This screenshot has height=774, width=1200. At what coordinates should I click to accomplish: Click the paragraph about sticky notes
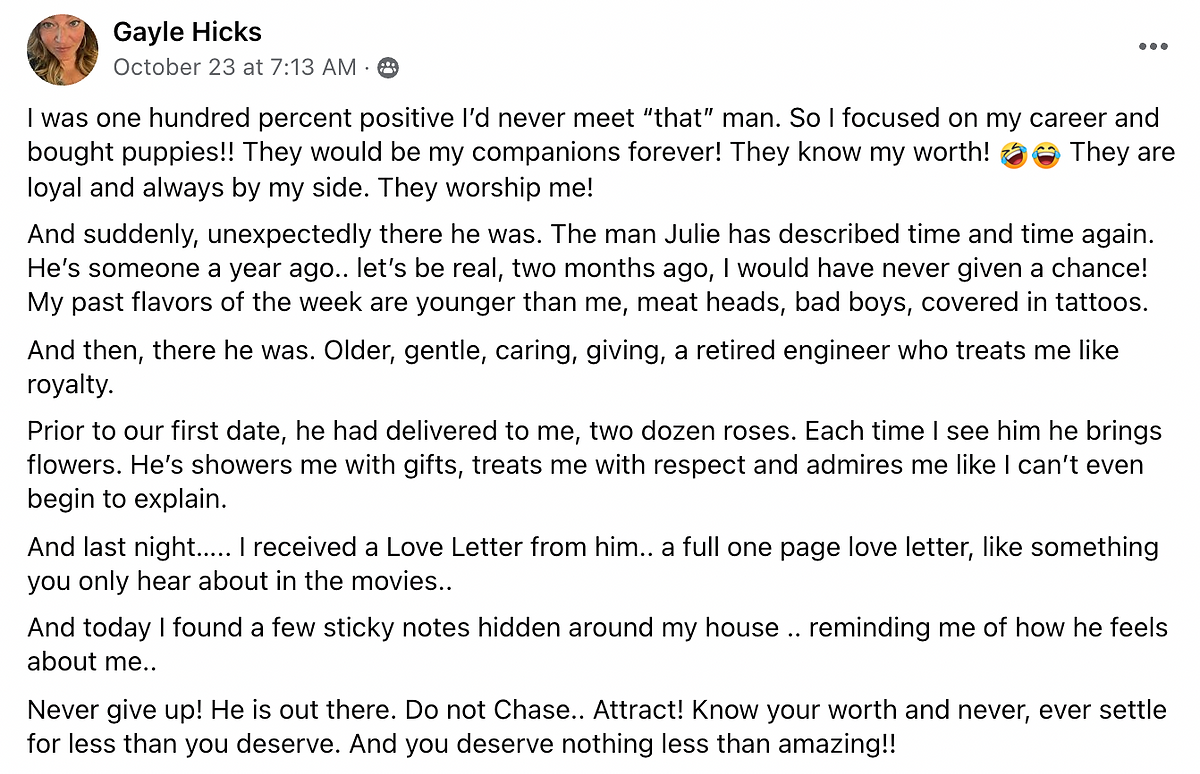597,644
